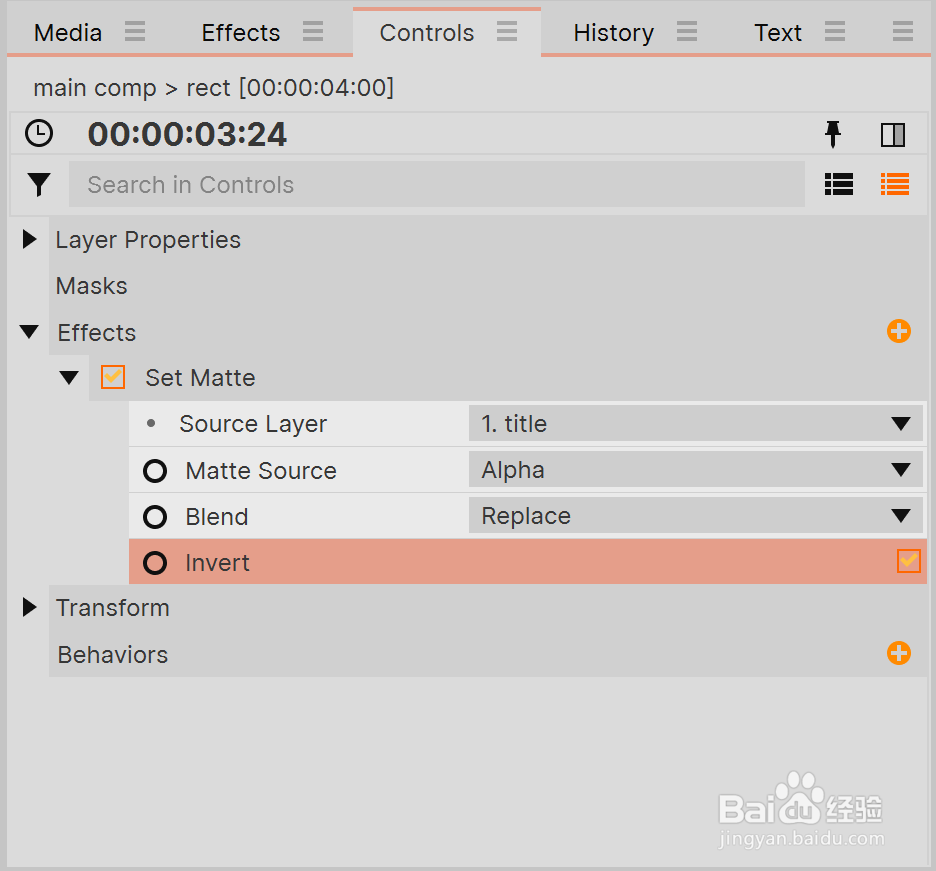Open the Media panel menu icon
The height and width of the screenshot is (871, 936).
click(x=135, y=31)
